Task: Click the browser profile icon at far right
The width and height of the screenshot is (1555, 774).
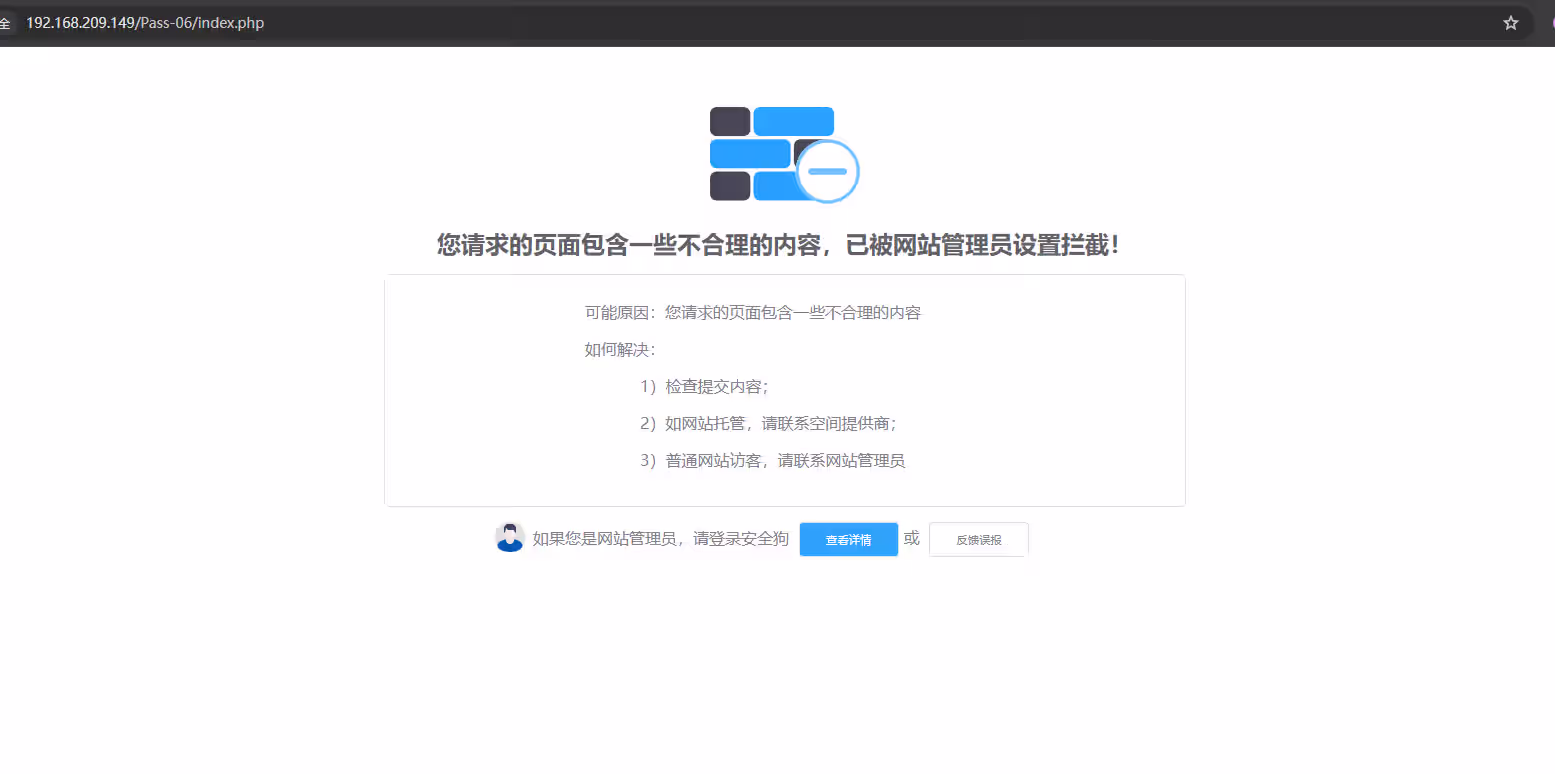Action: 1551,23
